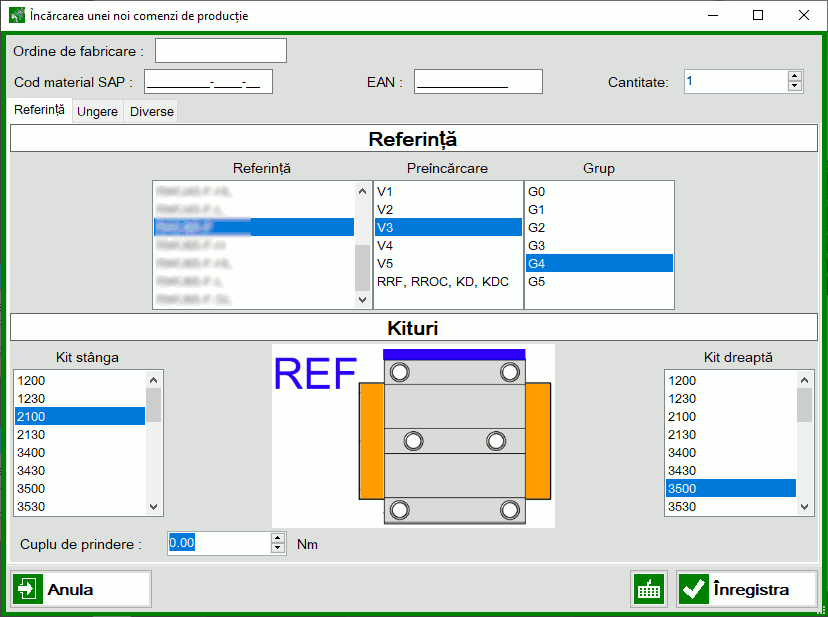Choose G2 in the Grup list
Viewport: 828px width, 617px height.
tap(598, 227)
